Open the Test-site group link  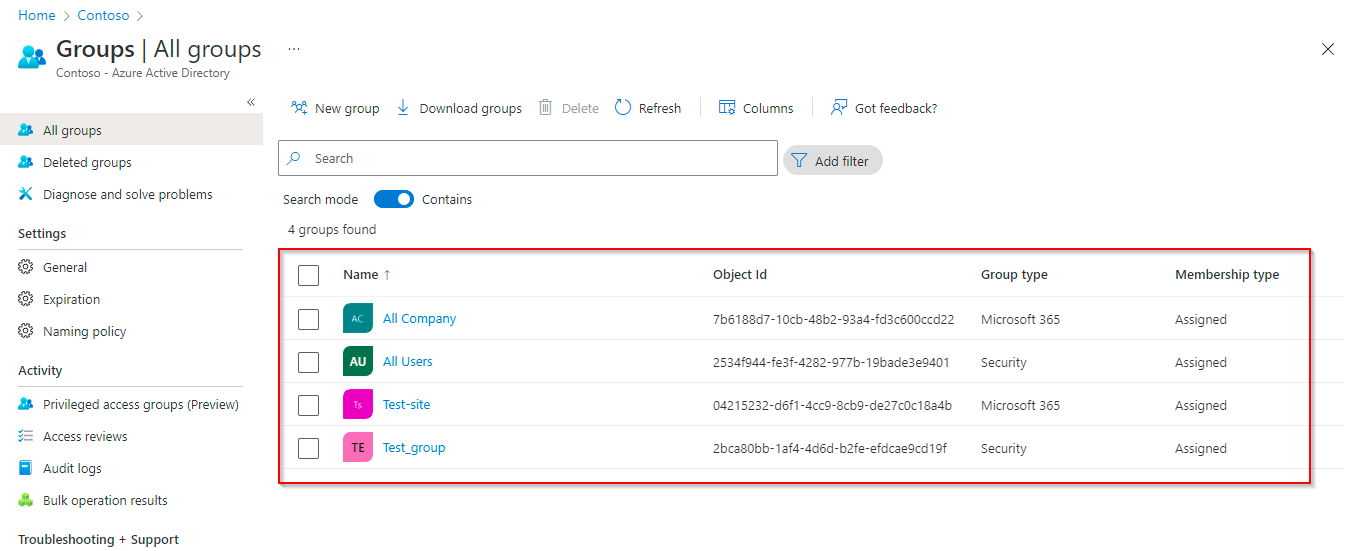tap(407, 404)
